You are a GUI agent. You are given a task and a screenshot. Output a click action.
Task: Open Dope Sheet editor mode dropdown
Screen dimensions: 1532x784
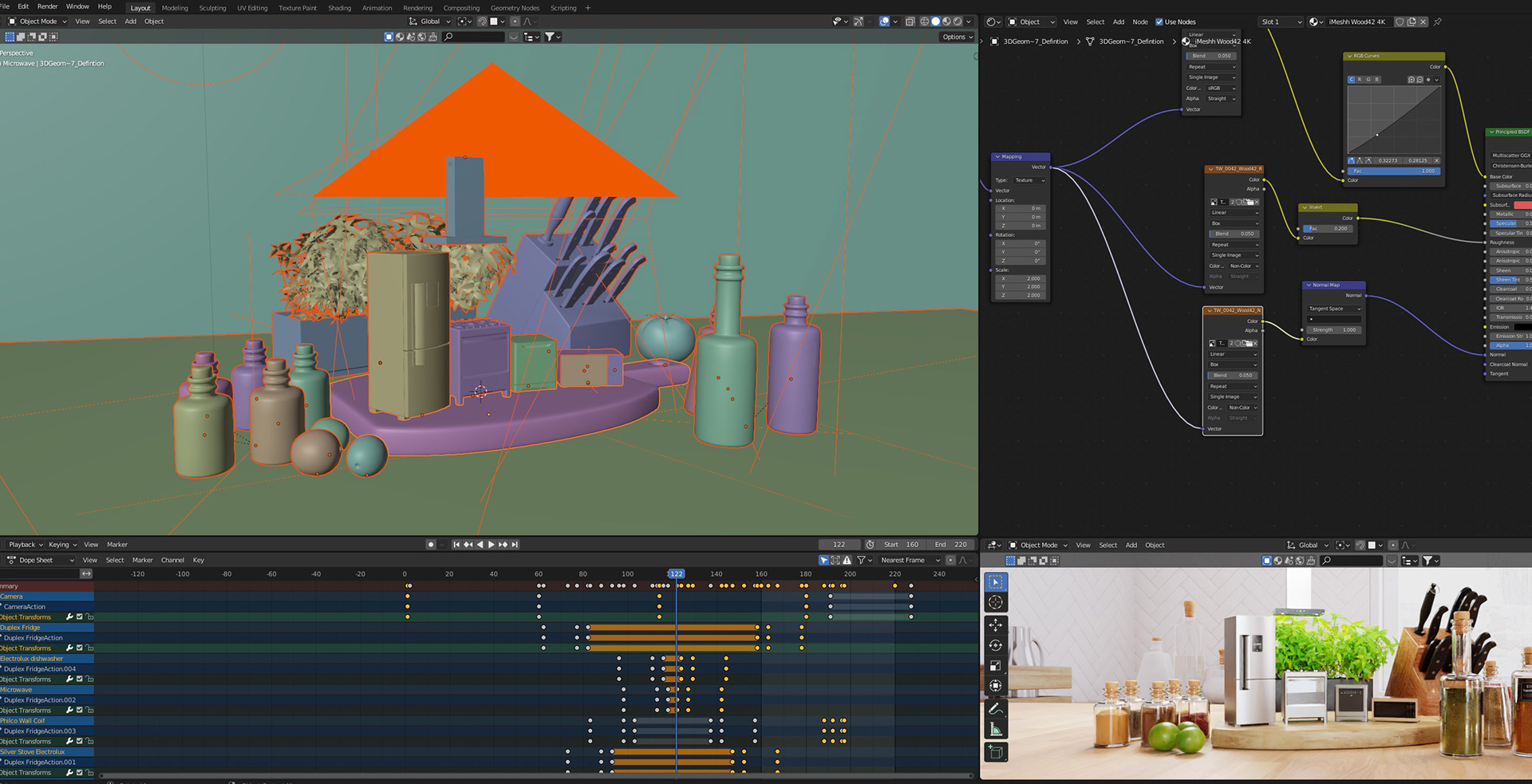[x=41, y=560]
